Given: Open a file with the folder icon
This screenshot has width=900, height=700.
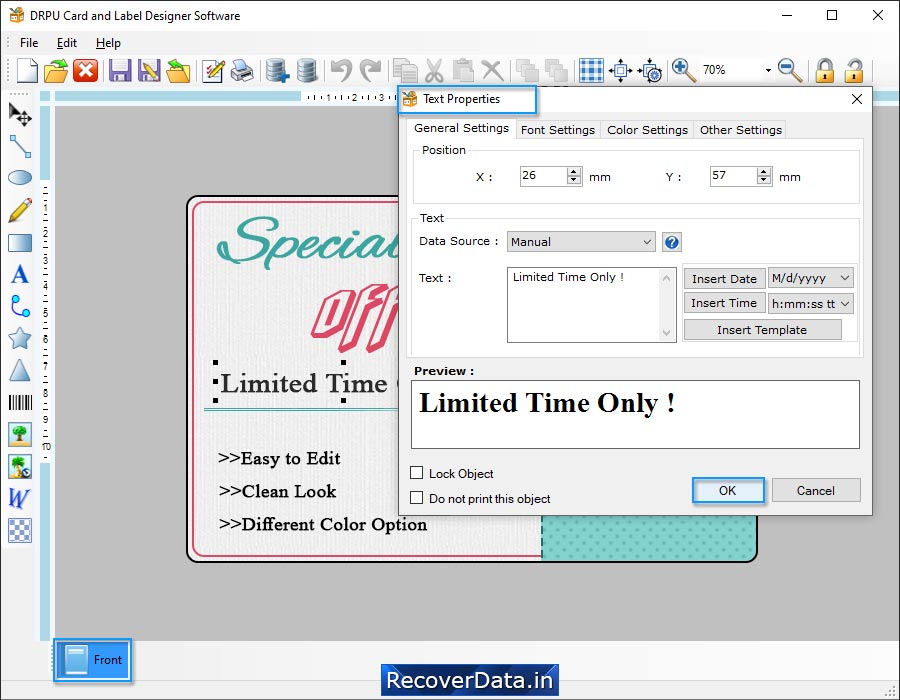Looking at the screenshot, I should coord(56,71).
